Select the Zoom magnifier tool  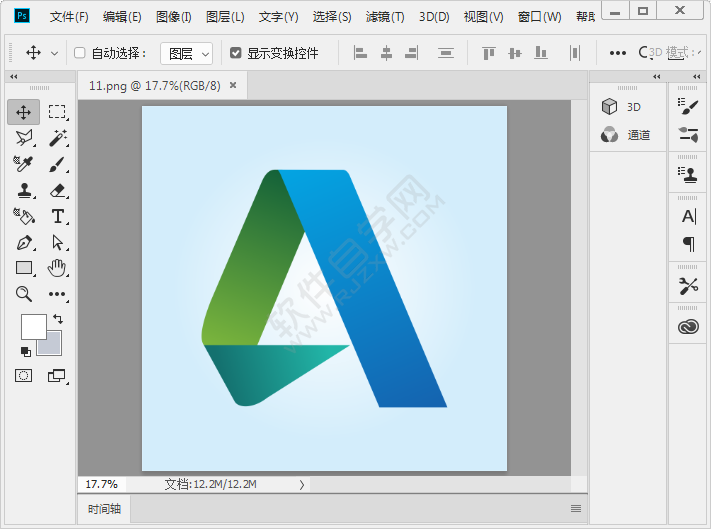(24, 294)
